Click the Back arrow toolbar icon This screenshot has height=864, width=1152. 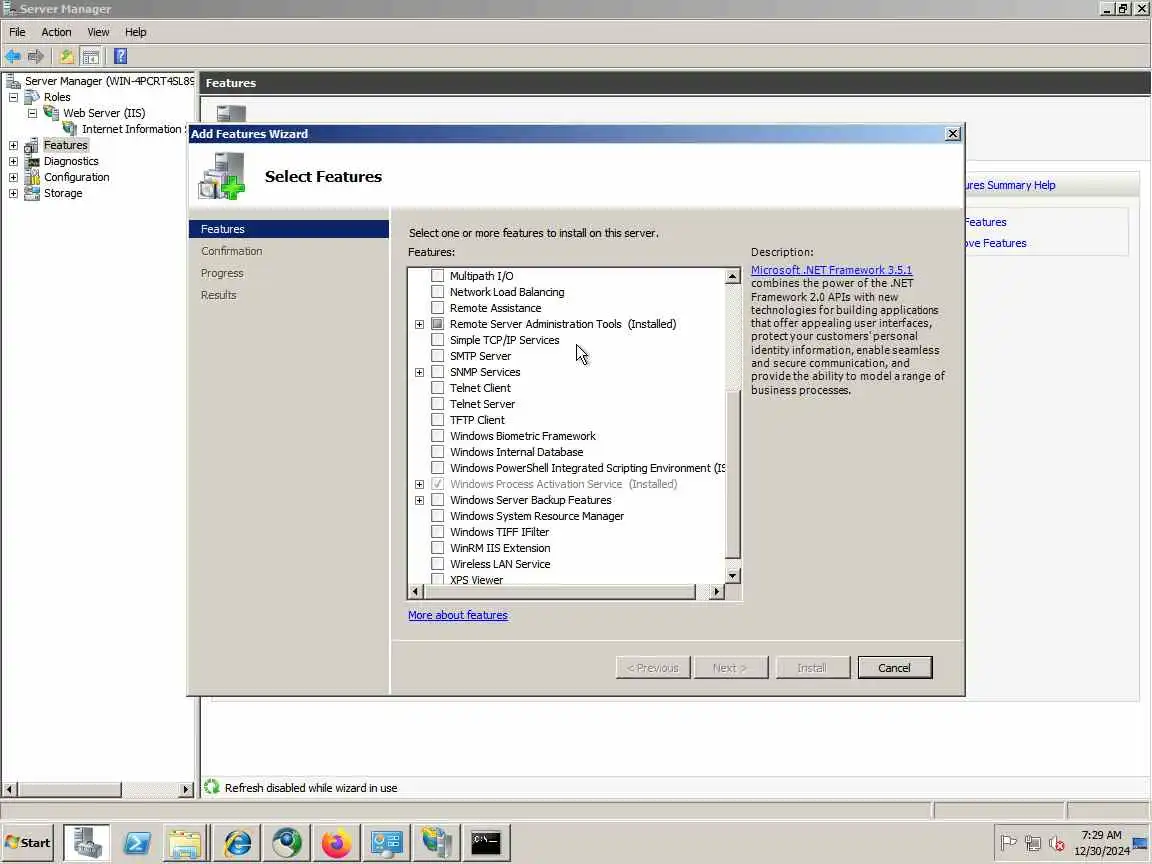pos(12,56)
